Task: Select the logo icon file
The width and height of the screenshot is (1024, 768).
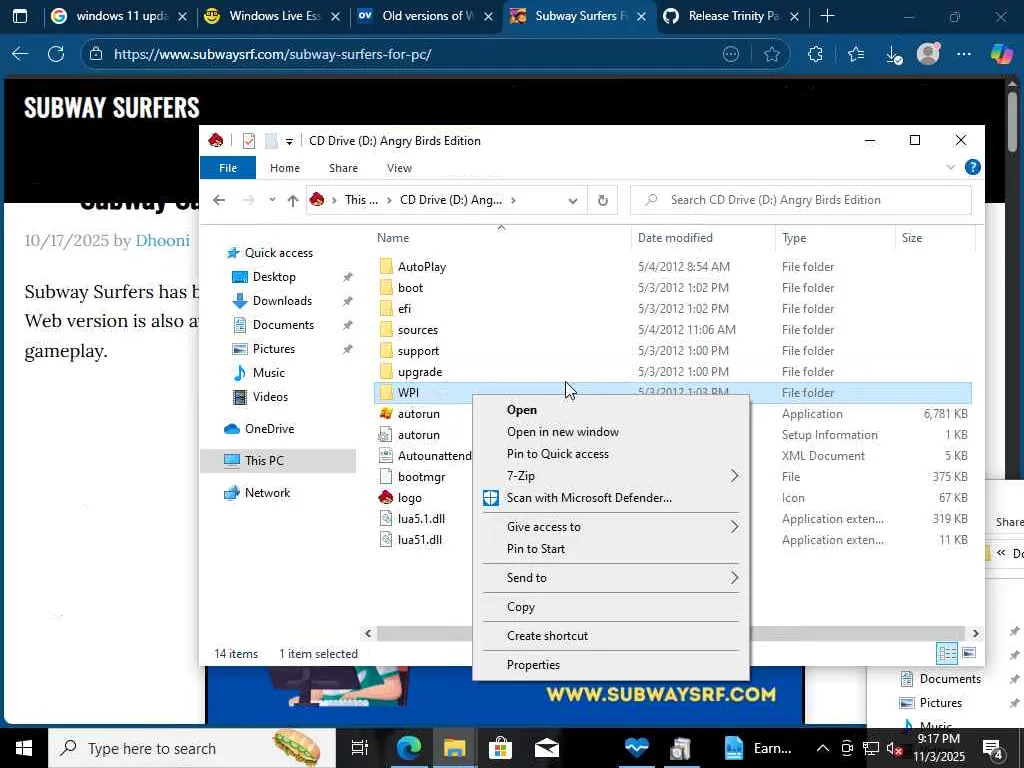Action: click(409, 498)
